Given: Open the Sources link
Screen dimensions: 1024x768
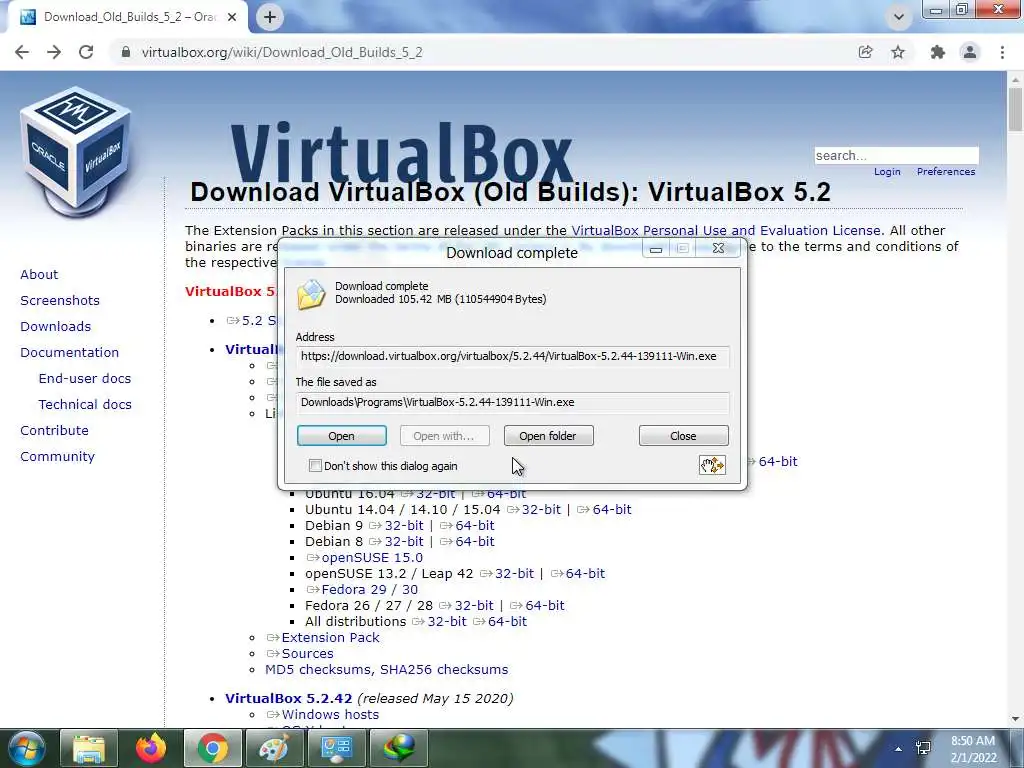Looking at the screenshot, I should [x=308, y=654].
